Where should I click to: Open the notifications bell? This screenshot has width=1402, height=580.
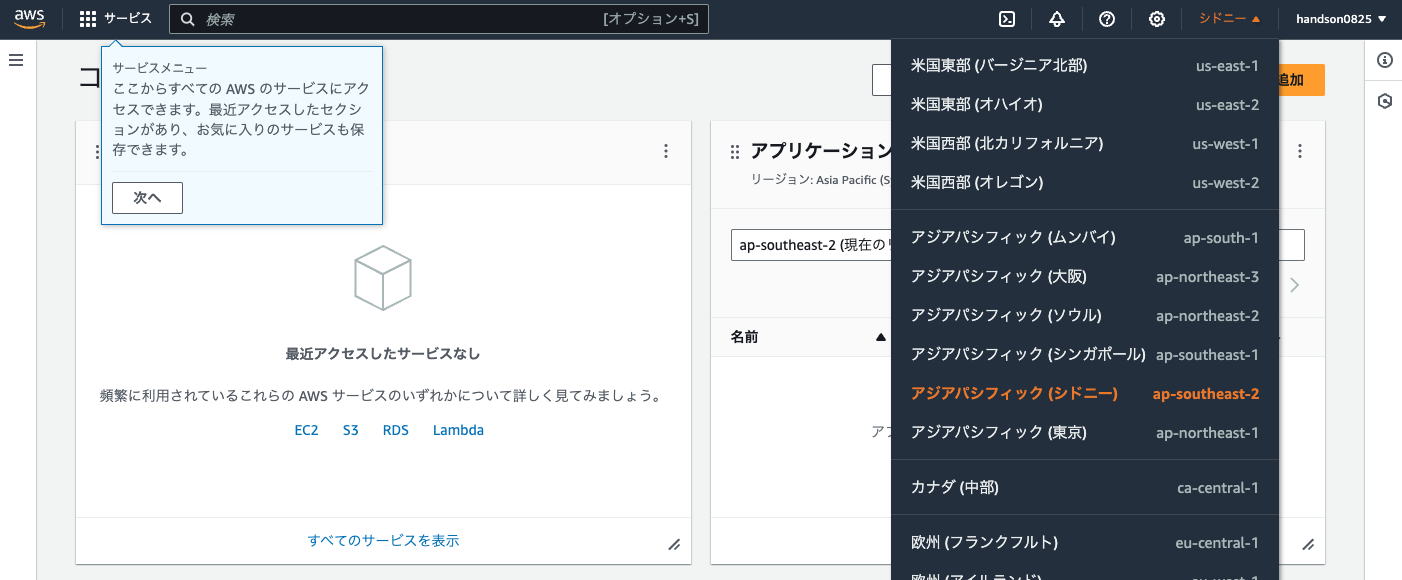[1057, 19]
